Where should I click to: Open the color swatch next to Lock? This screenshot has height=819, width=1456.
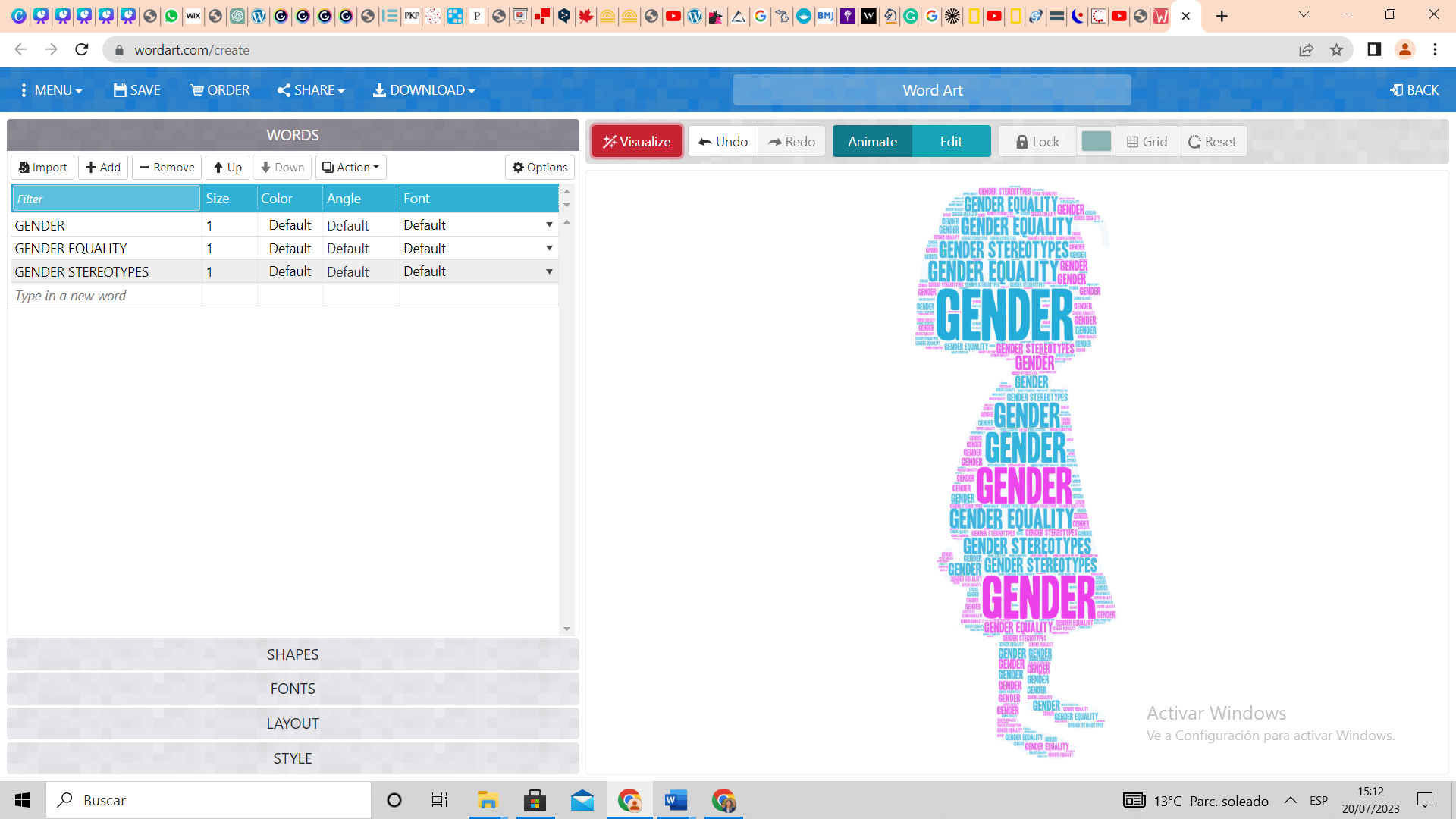tap(1096, 141)
